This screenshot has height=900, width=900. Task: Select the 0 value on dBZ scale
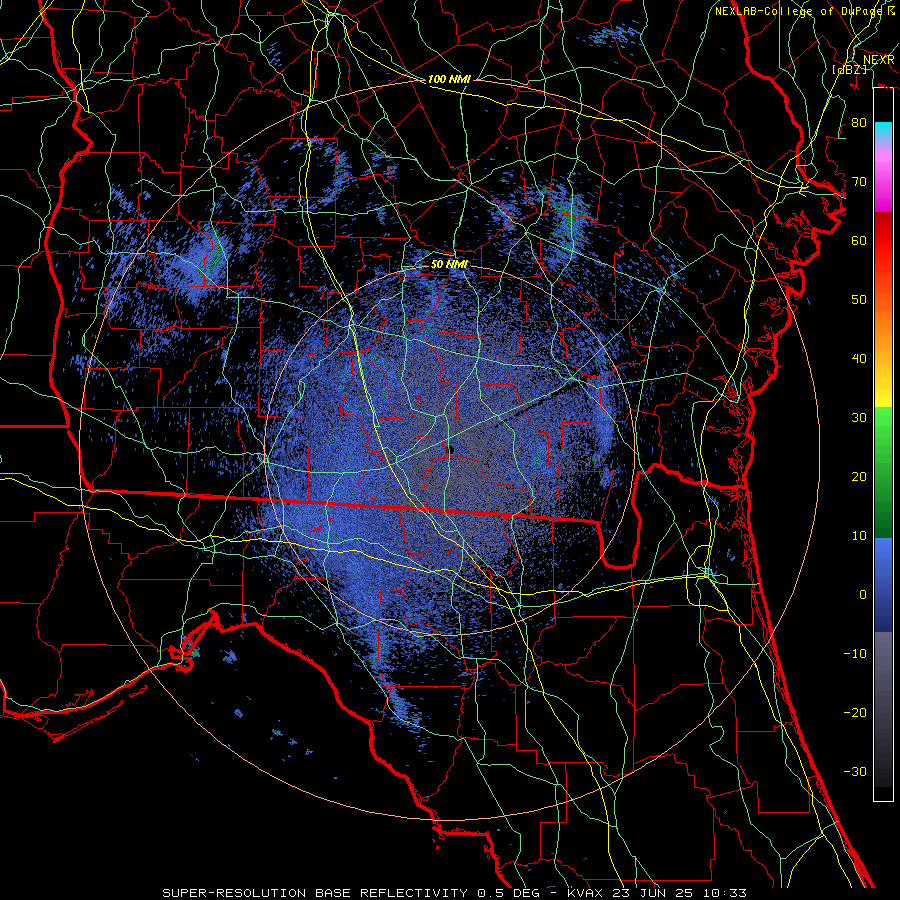click(863, 595)
